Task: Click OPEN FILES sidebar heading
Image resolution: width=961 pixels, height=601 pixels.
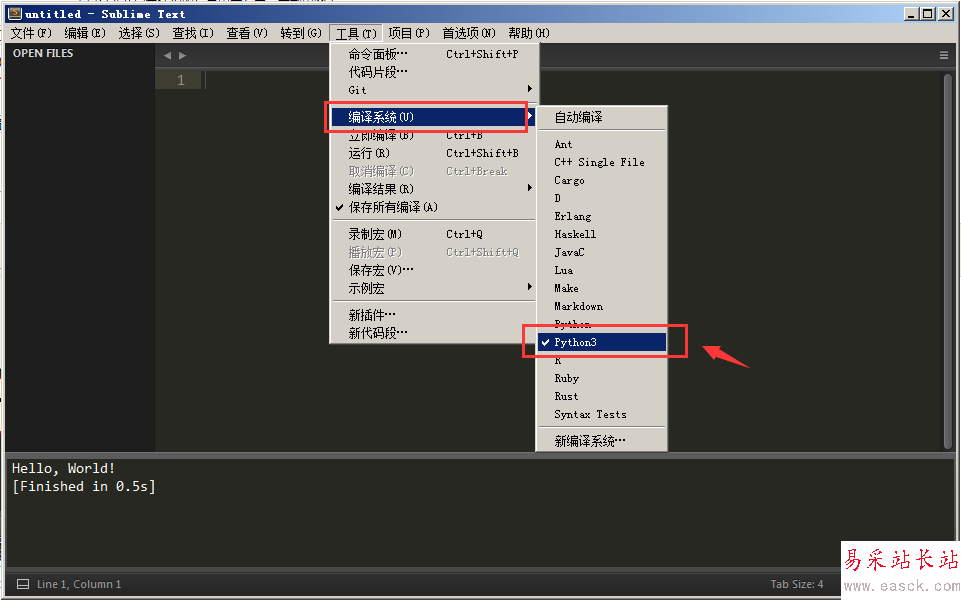Action: click(x=43, y=53)
